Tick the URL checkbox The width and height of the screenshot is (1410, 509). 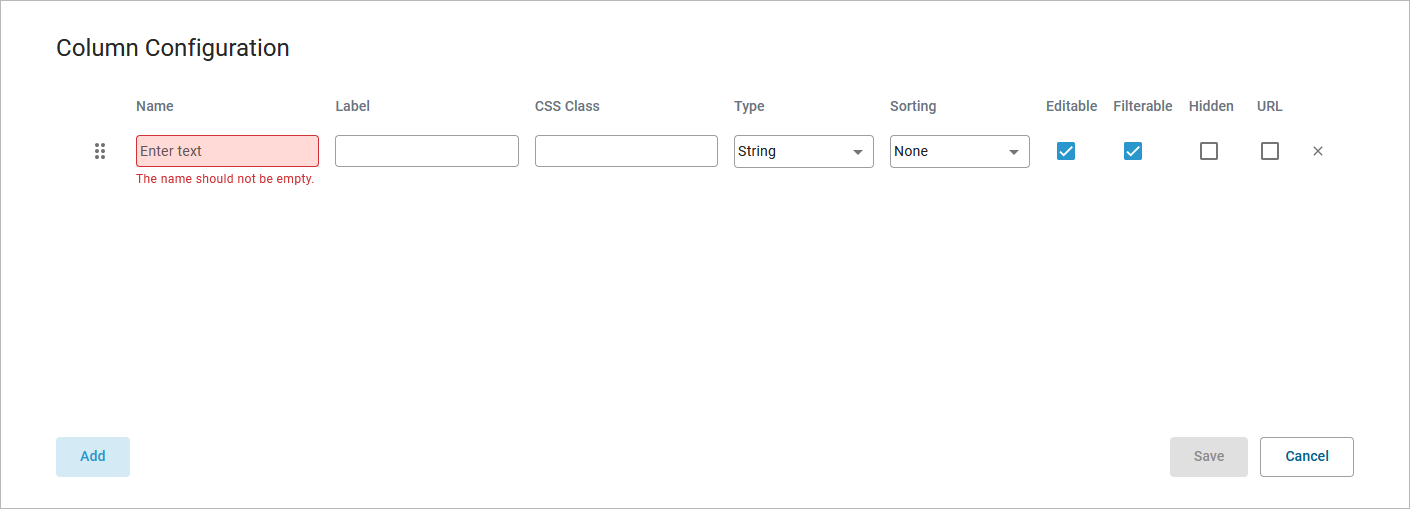[x=1270, y=151]
